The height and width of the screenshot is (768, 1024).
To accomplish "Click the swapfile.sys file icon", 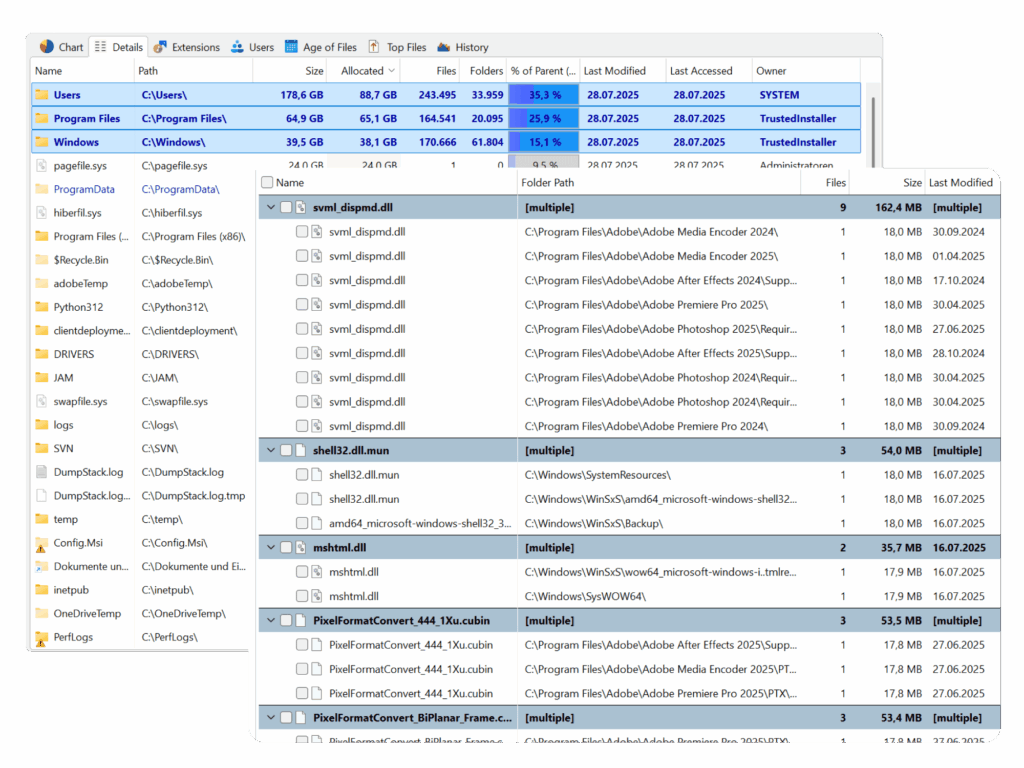I will click(42, 401).
